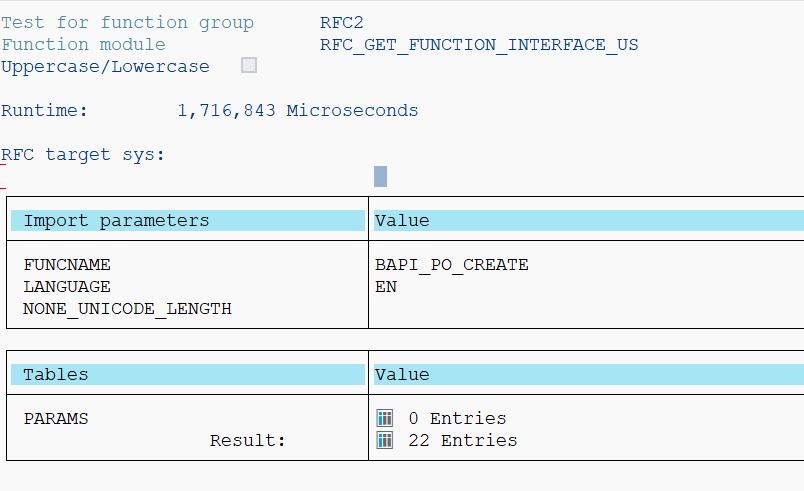Open the Result 22 Entries table icon
The width and height of the screenshot is (804, 491).
click(385, 440)
